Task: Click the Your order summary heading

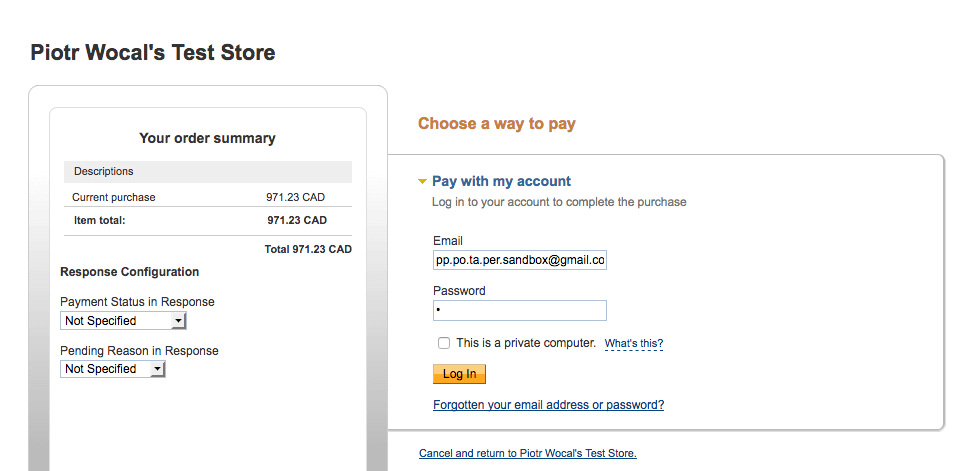Action: tap(207, 138)
